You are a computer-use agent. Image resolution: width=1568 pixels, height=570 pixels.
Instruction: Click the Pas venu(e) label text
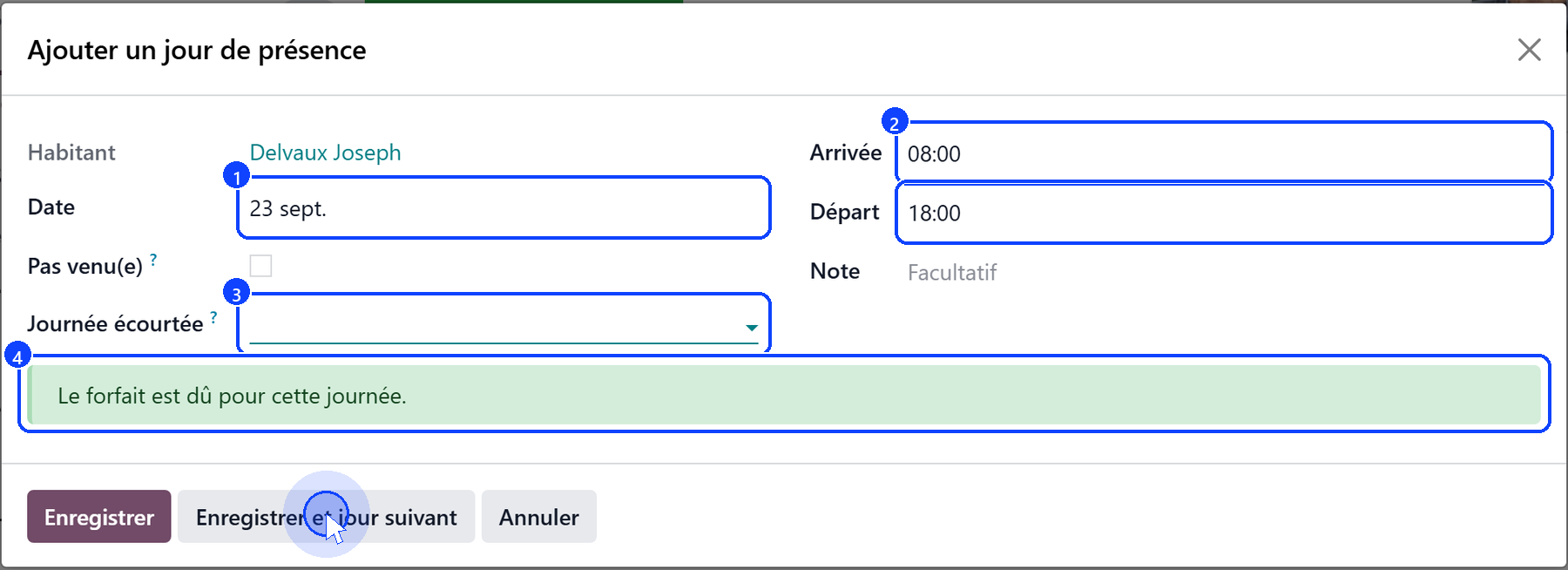click(84, 266)
